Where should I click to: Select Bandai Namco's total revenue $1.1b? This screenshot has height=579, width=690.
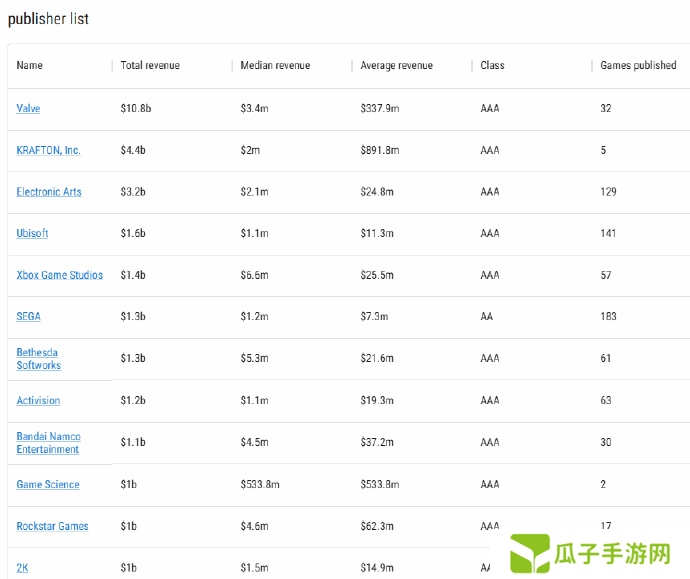click(133, 442)
